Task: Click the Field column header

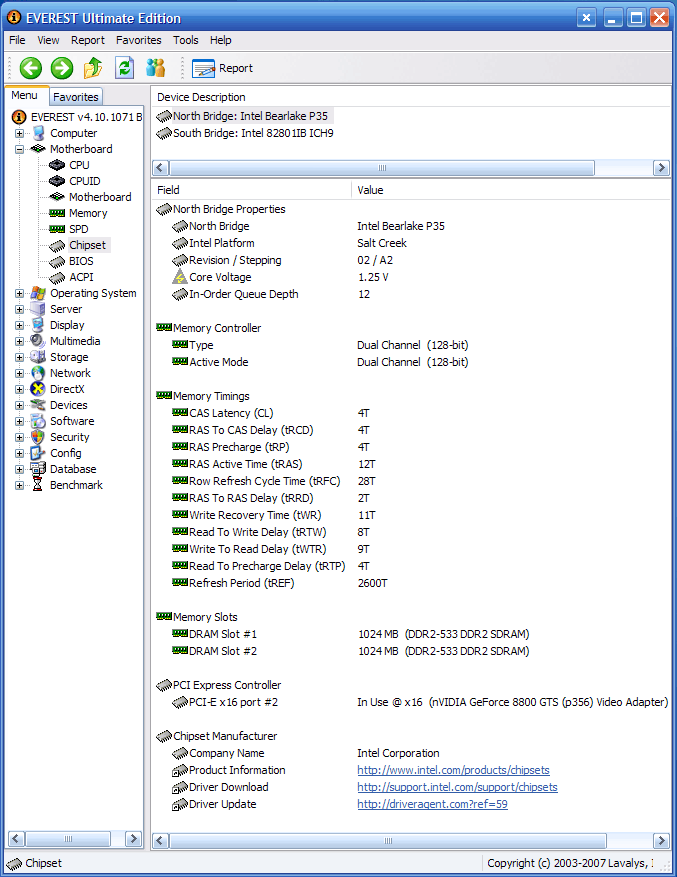Action: pos(251,190)
